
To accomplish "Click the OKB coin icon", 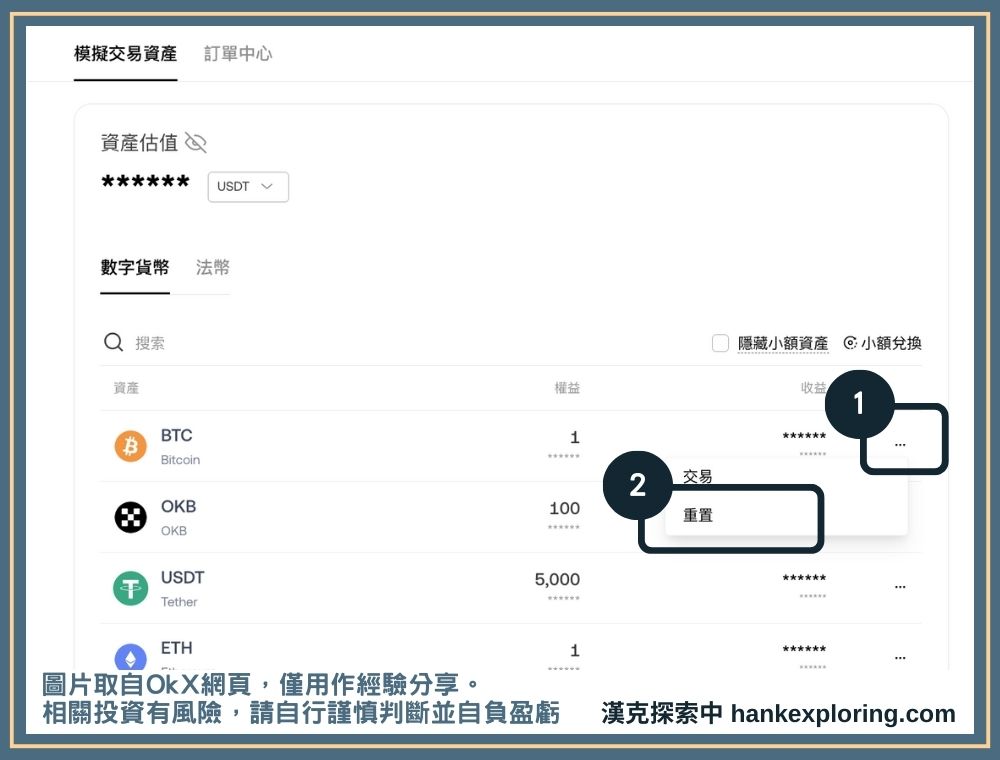I will tap(130, 516).
